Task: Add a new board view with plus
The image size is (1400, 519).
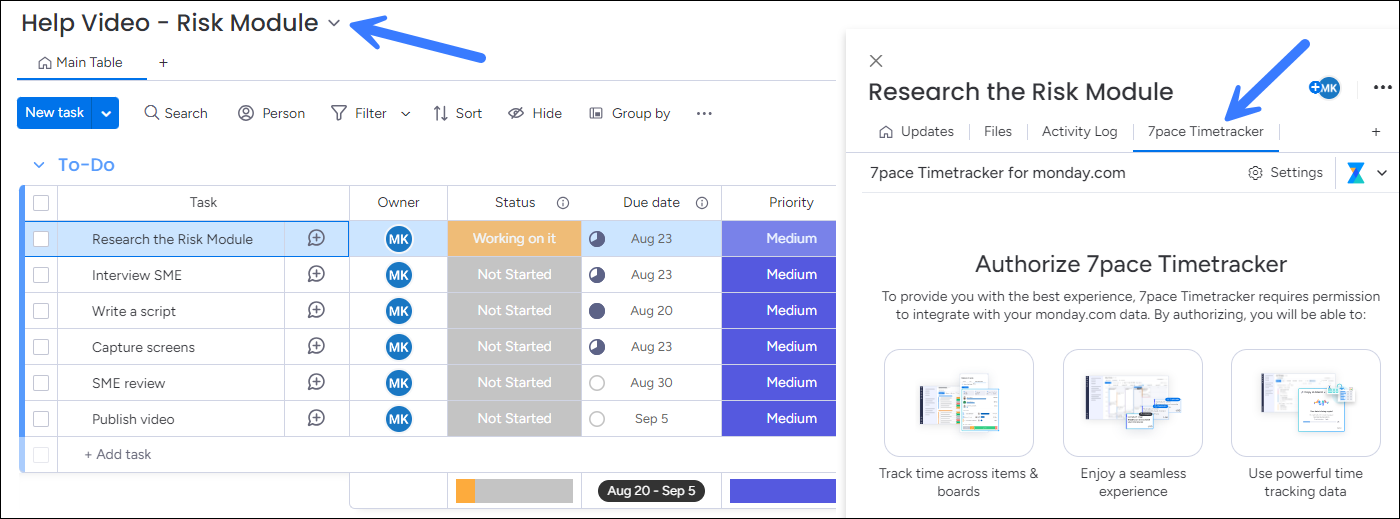Action: click(164, 62)
